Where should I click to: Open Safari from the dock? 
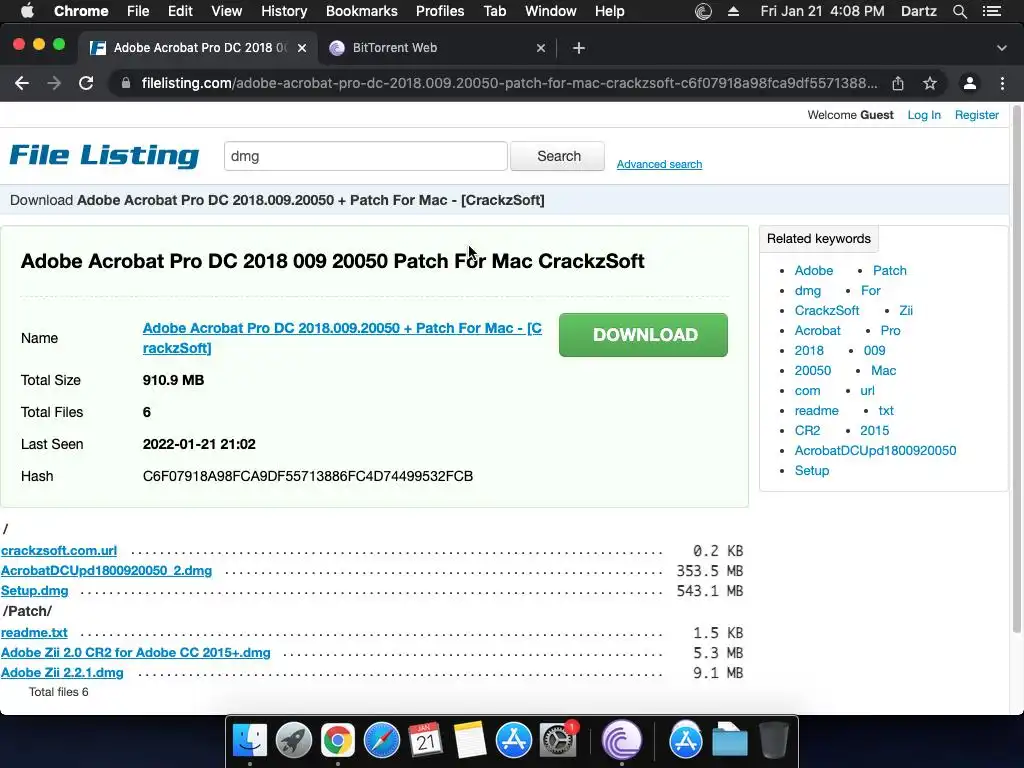(381, 741)
